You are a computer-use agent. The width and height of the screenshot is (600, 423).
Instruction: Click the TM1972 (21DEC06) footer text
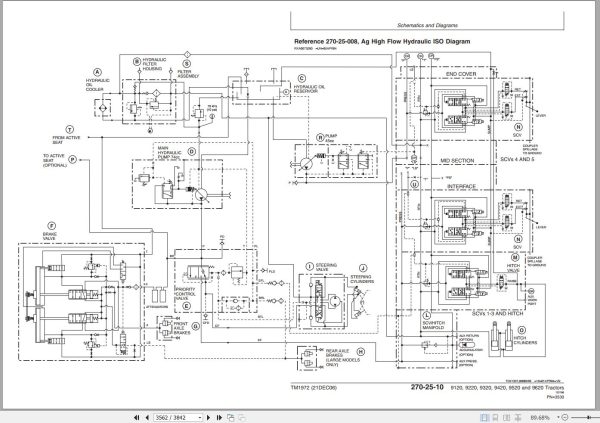pos(314,388)
